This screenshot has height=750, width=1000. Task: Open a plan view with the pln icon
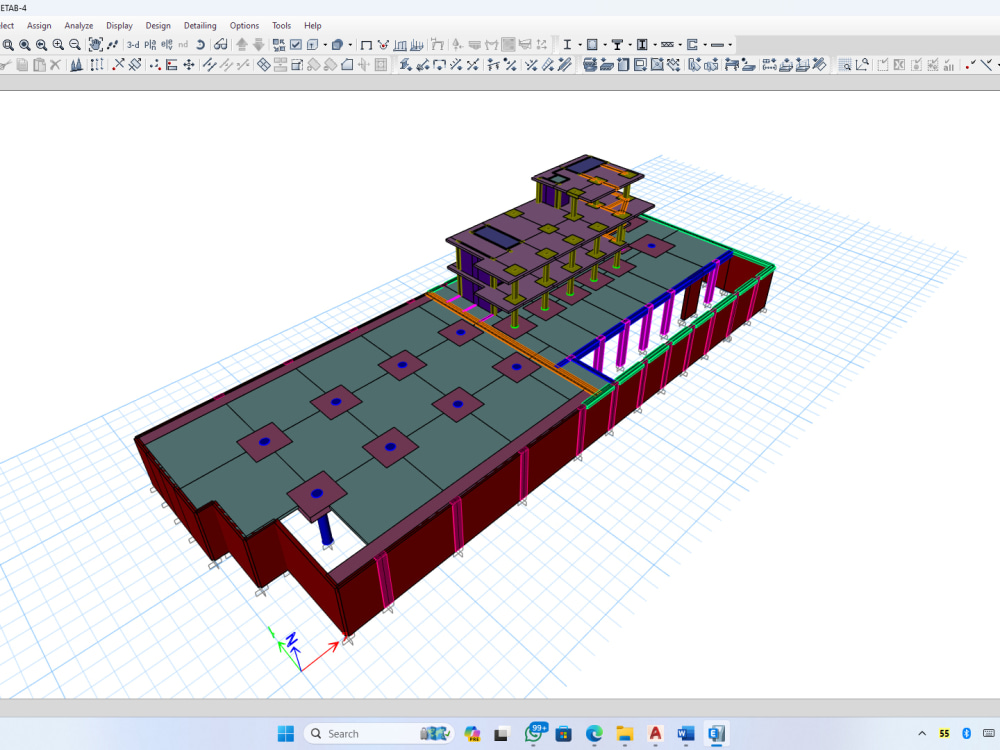(149, 44)
